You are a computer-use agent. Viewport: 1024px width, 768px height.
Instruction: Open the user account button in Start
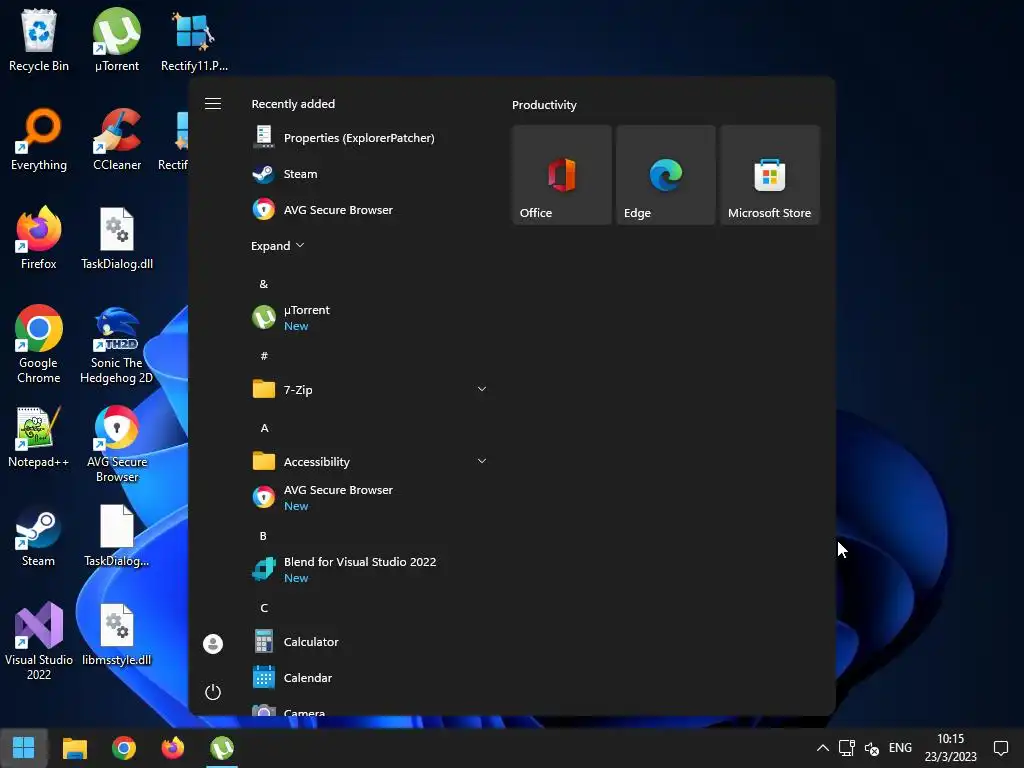click(213, 644)
